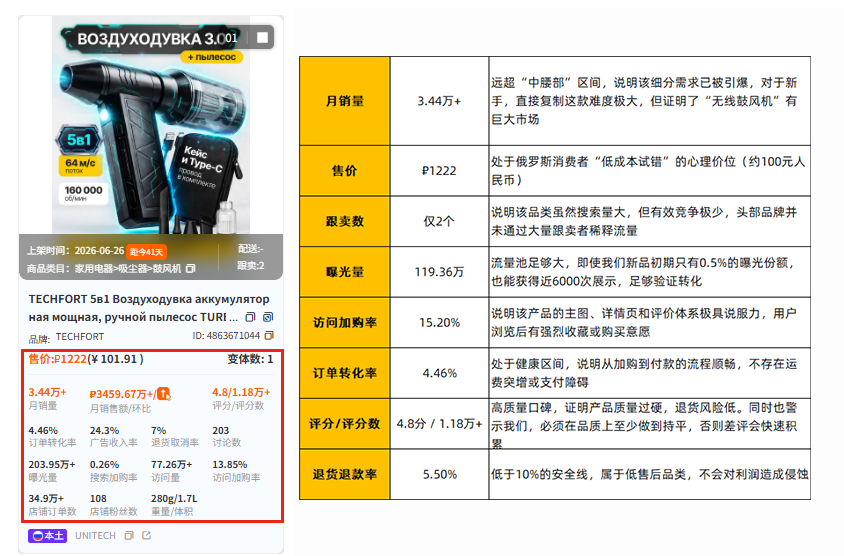The image size is (844, 556).
Task: Click remark starting 低于10%的安全线
Action: pyautogui.click(x=649, y=474)
